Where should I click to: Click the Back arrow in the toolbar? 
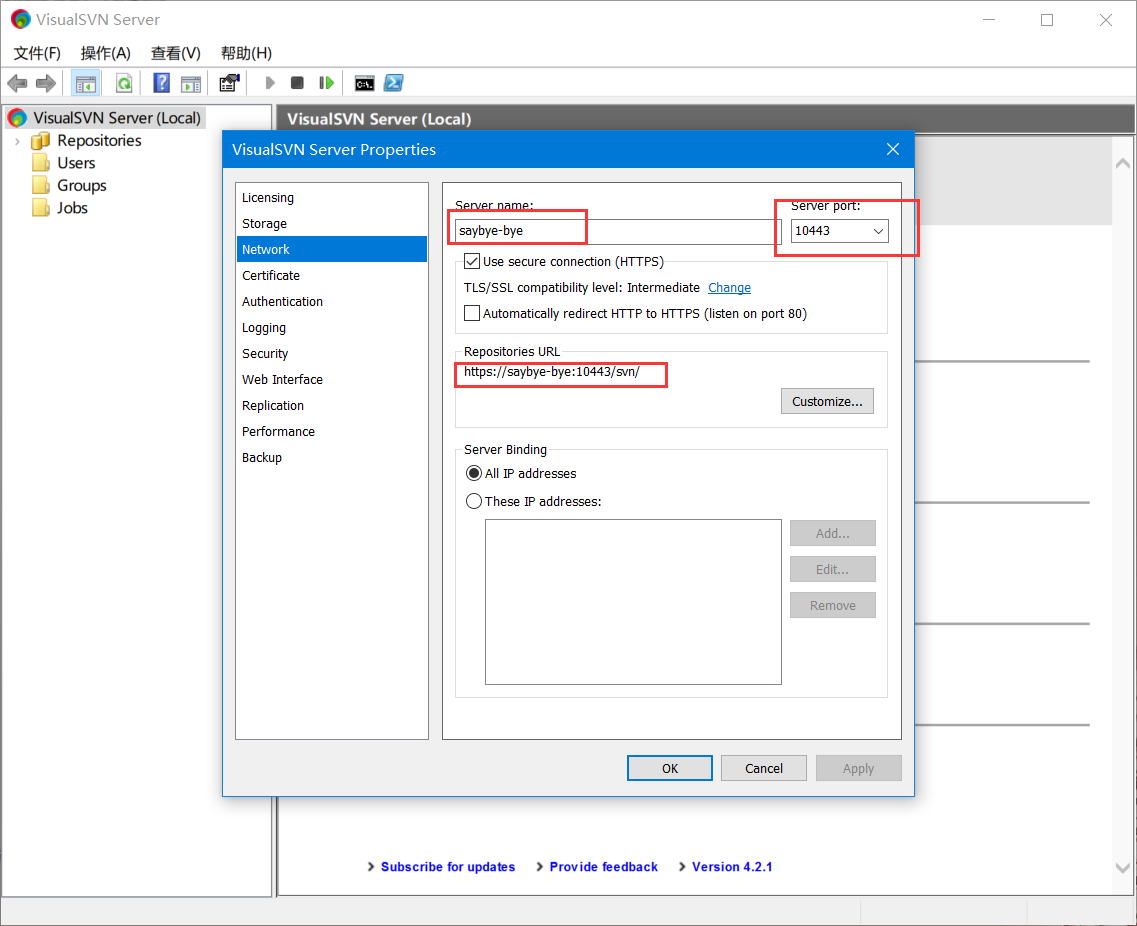point(17,83)
